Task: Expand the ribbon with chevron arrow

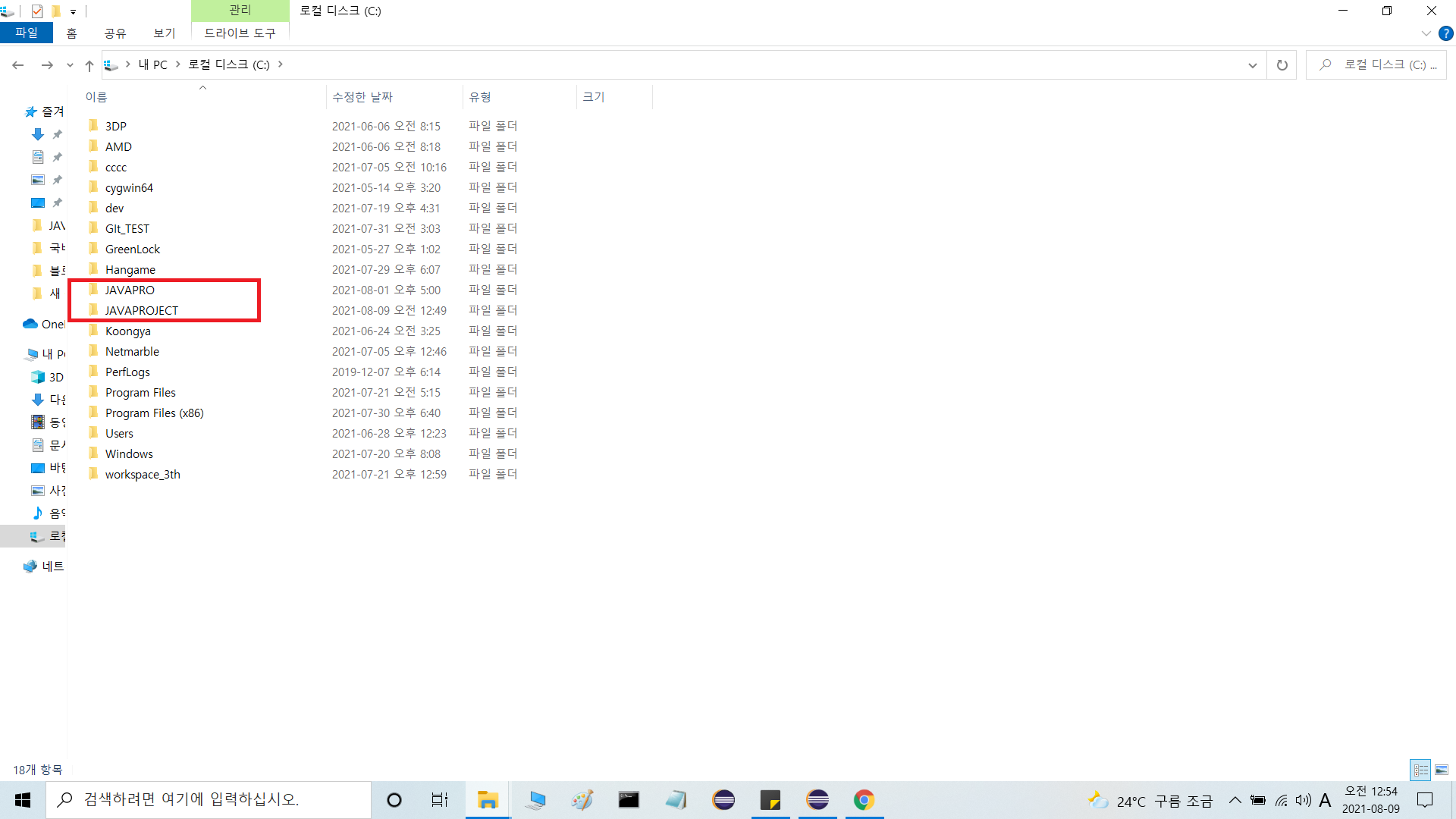Action: click(1426, 33)
